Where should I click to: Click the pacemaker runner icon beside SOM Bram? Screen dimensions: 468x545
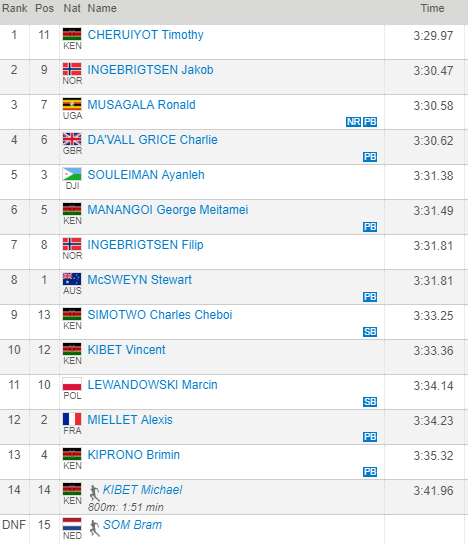[94, 528]
